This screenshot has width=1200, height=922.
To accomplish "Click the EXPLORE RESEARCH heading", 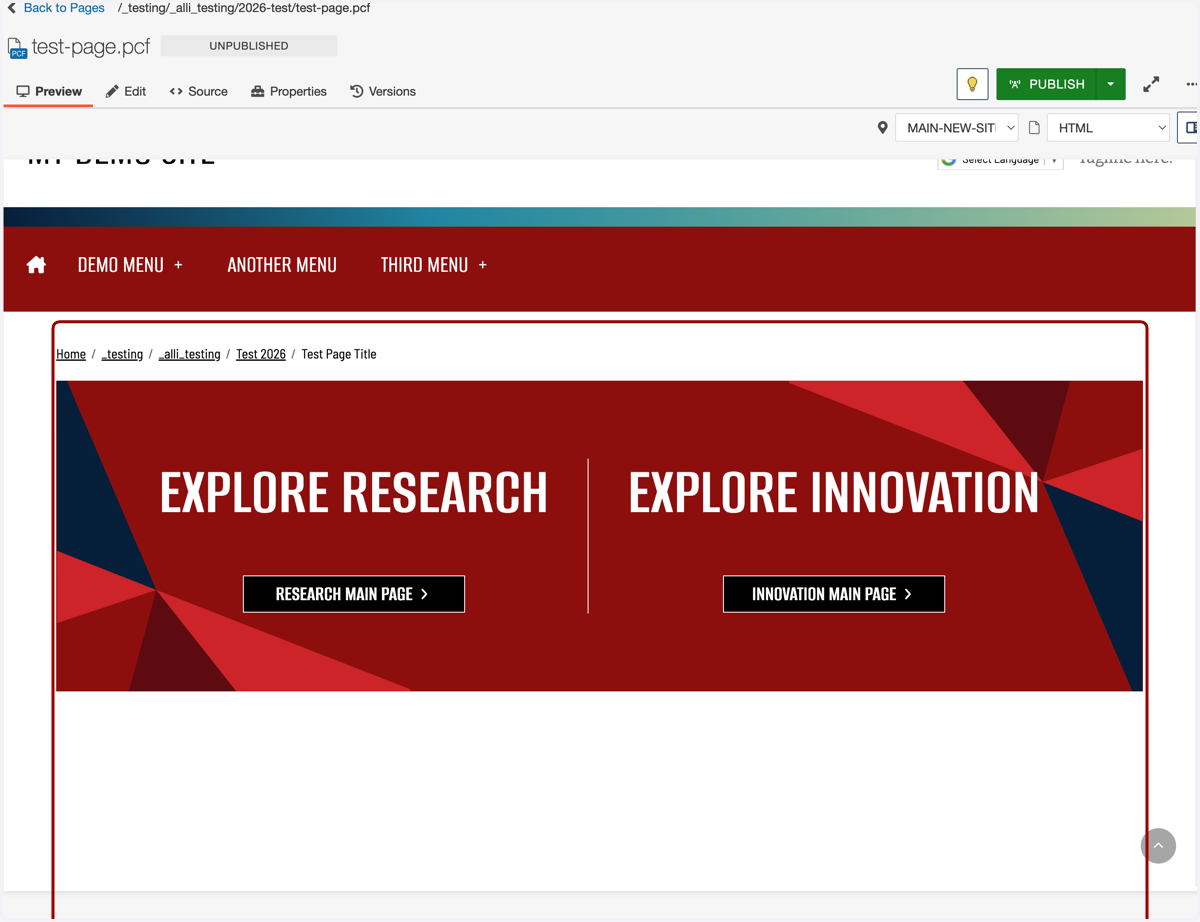I will (x=354, y=493).
